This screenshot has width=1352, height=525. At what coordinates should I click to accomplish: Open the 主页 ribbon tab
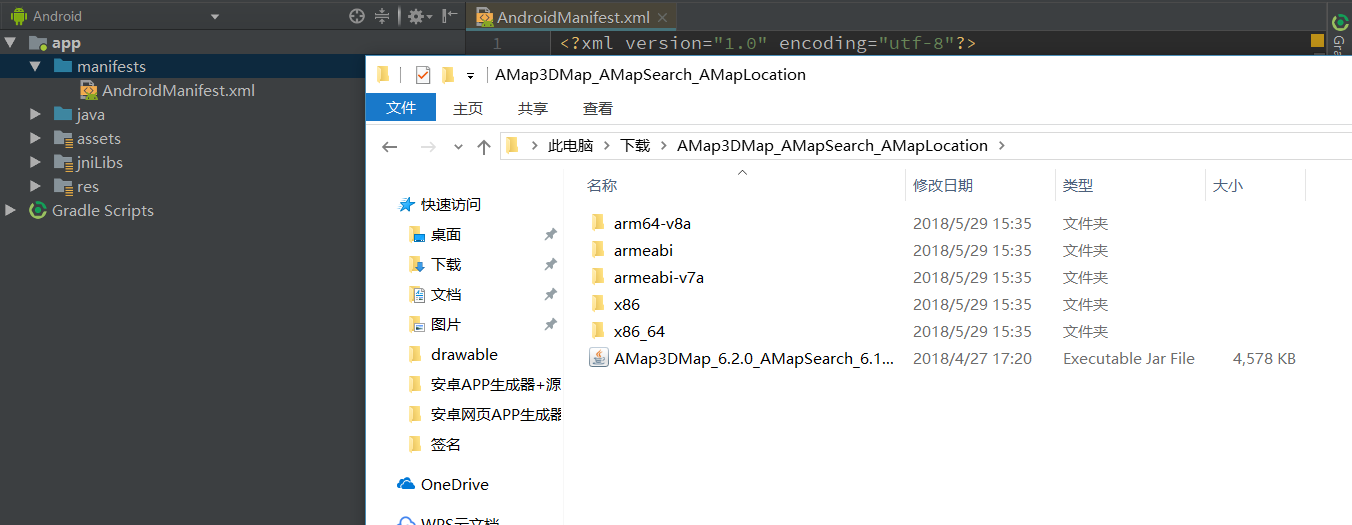coord(468,108)
